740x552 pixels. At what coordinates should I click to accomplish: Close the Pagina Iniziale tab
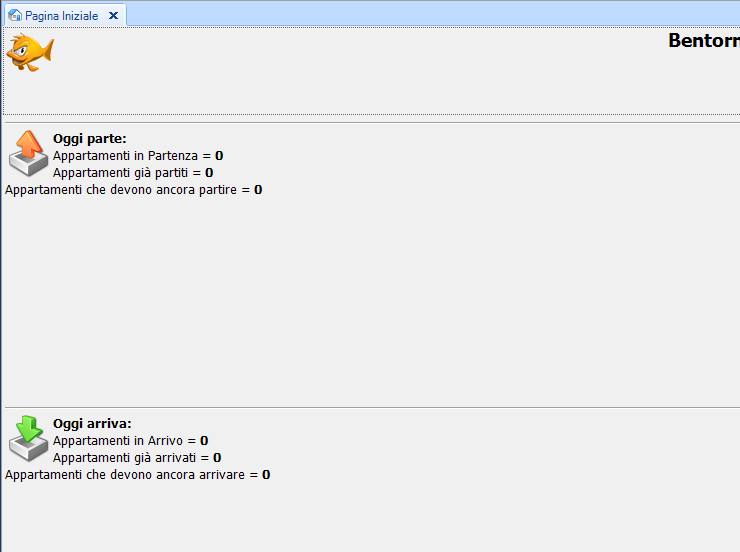(x=113, y=16)
